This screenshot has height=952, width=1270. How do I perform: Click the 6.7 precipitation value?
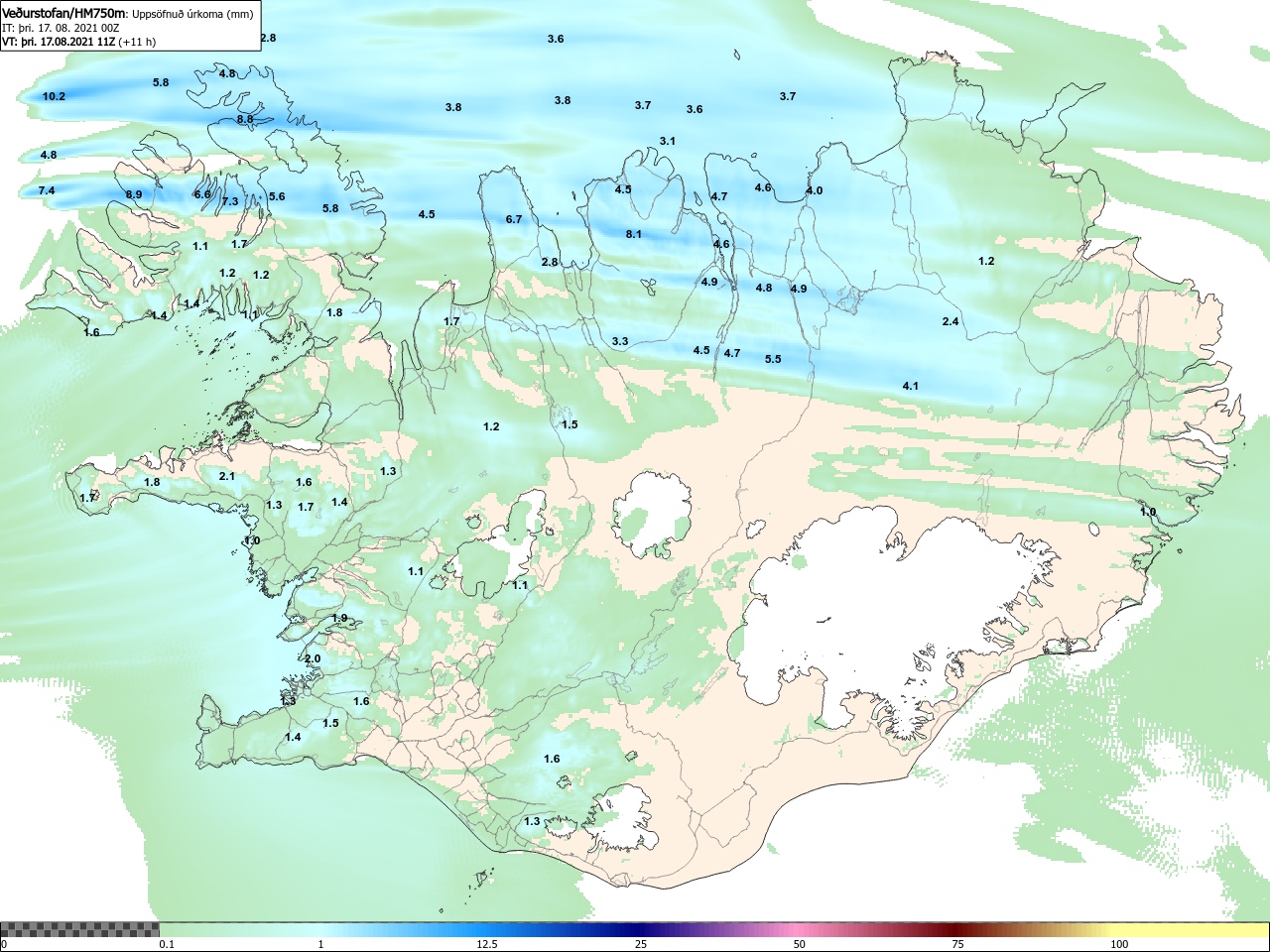[514, 219]
